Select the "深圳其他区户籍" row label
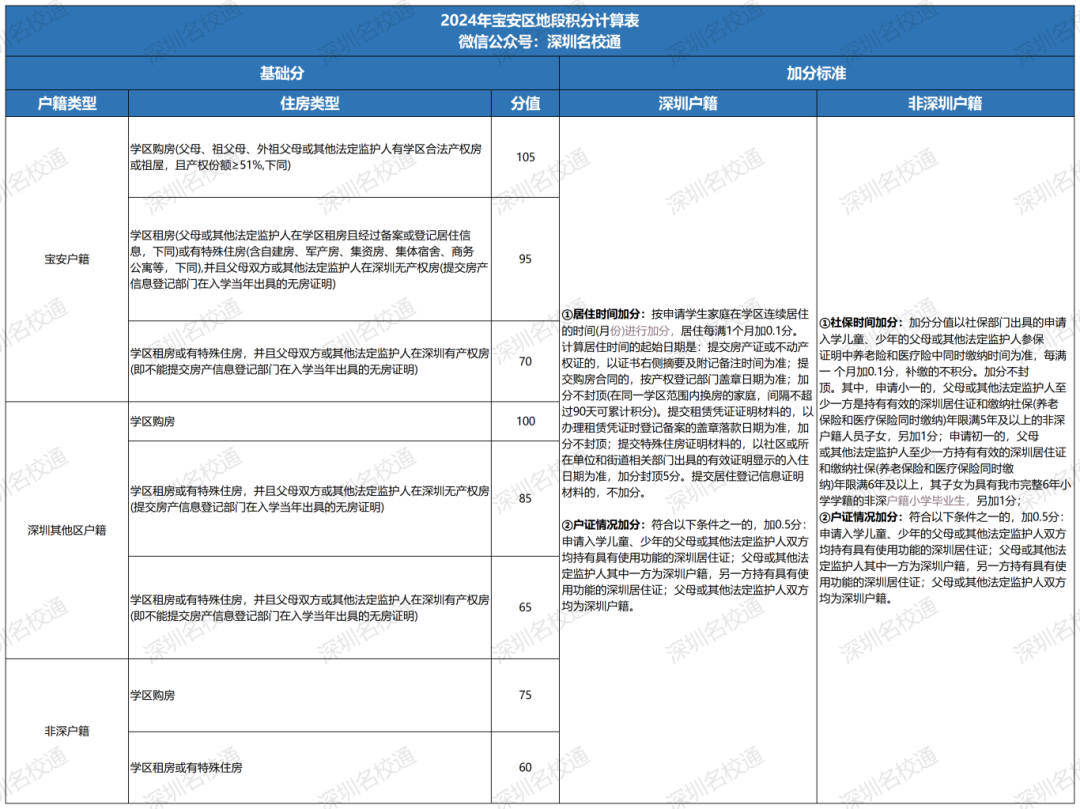The image size is (1080, 809). tap(67, 530)
